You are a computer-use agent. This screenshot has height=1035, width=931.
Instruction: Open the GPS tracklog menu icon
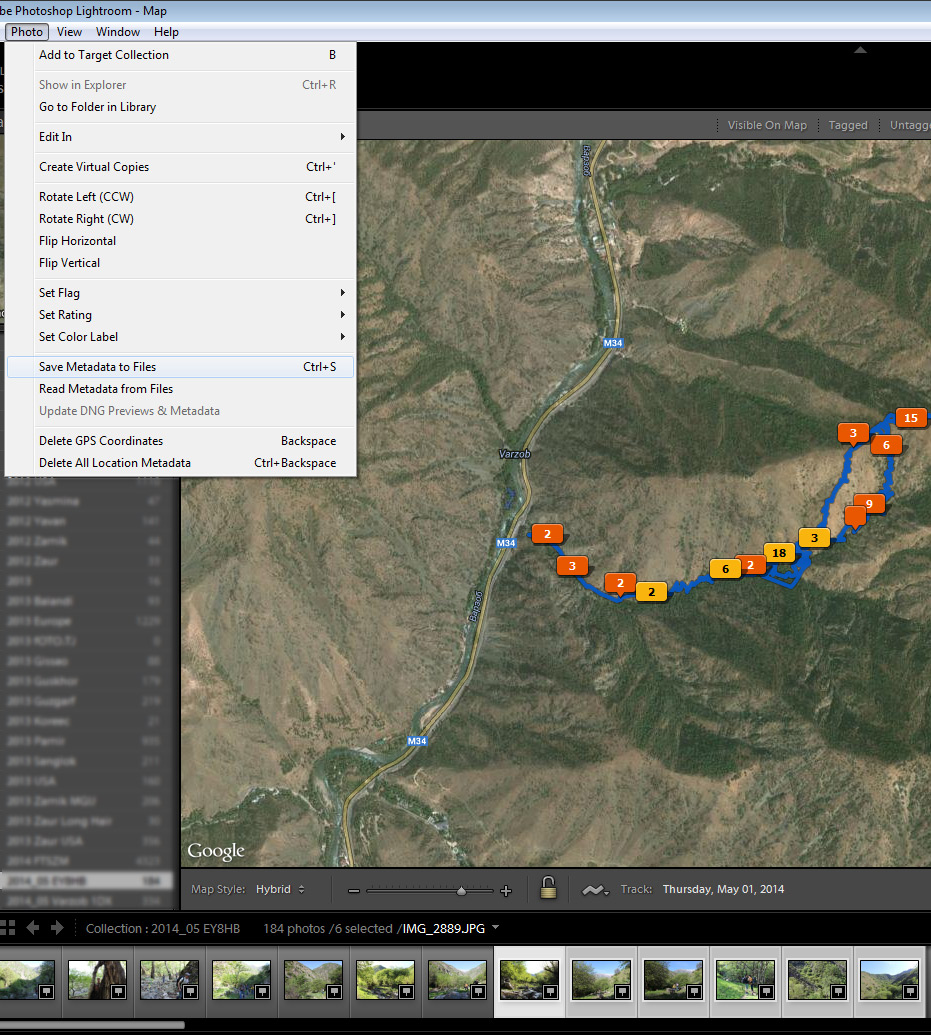pyautogui.click(x=595, y=890)
